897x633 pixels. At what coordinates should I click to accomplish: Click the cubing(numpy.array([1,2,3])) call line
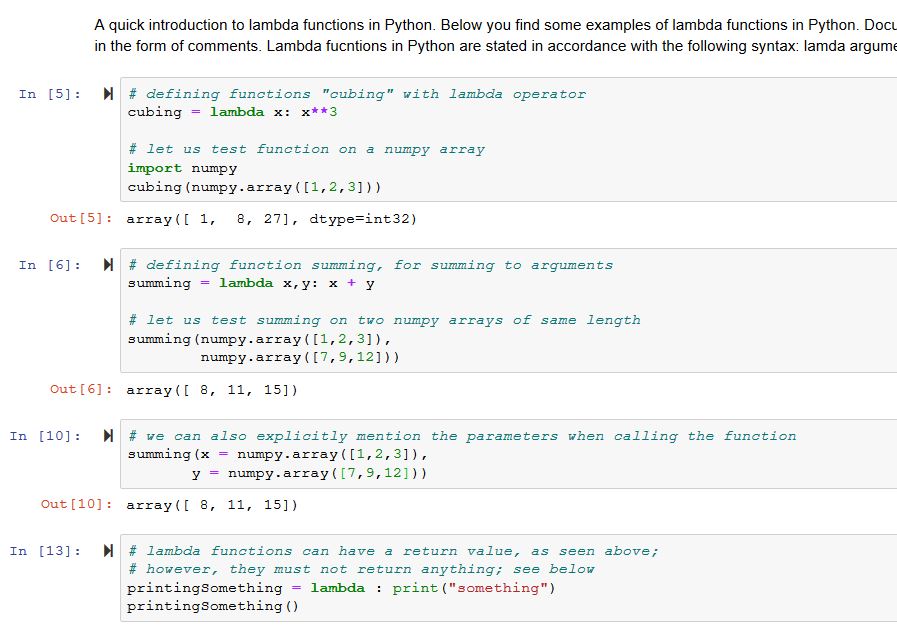pyautogui.click(x=254, y=187)
